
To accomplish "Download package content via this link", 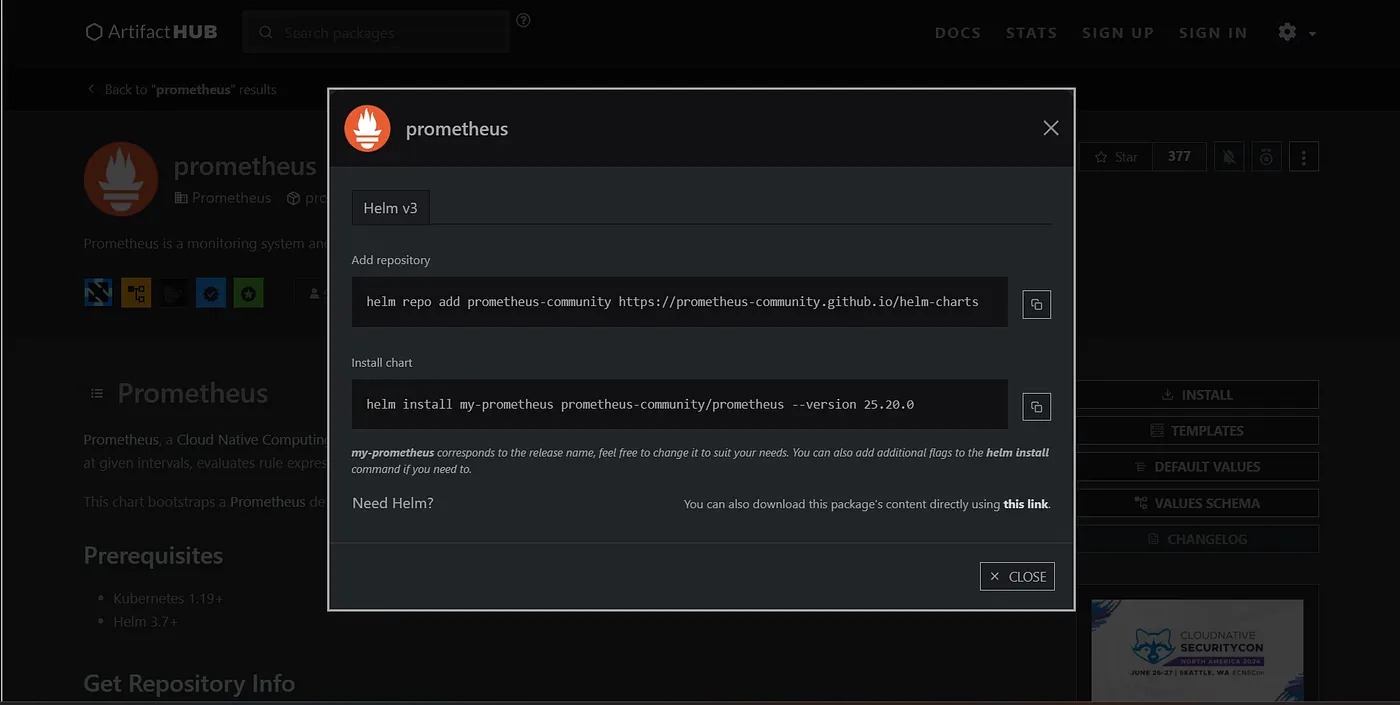I will coord(1026,504).
